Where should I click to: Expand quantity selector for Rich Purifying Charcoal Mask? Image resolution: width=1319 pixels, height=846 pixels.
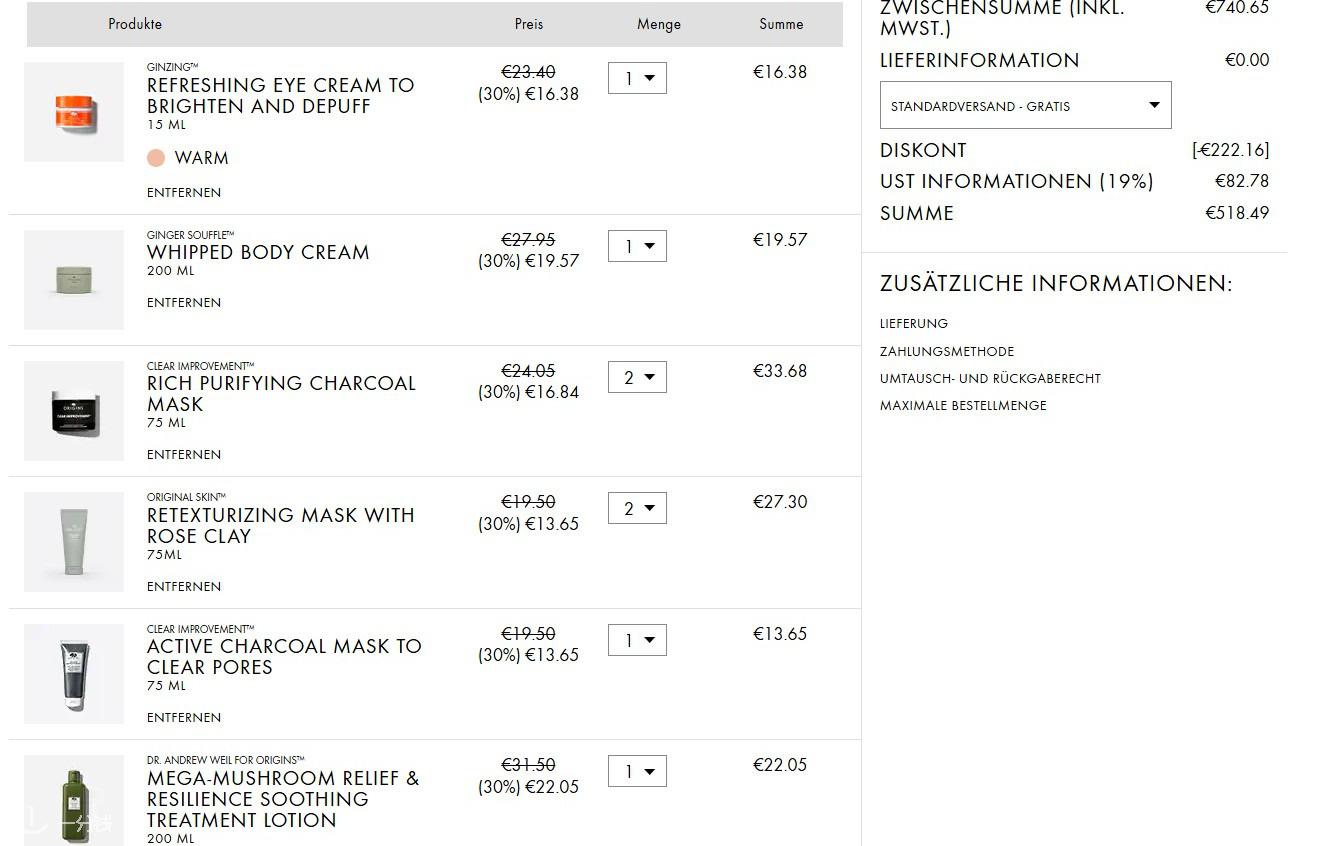click(x=637, y=377)
